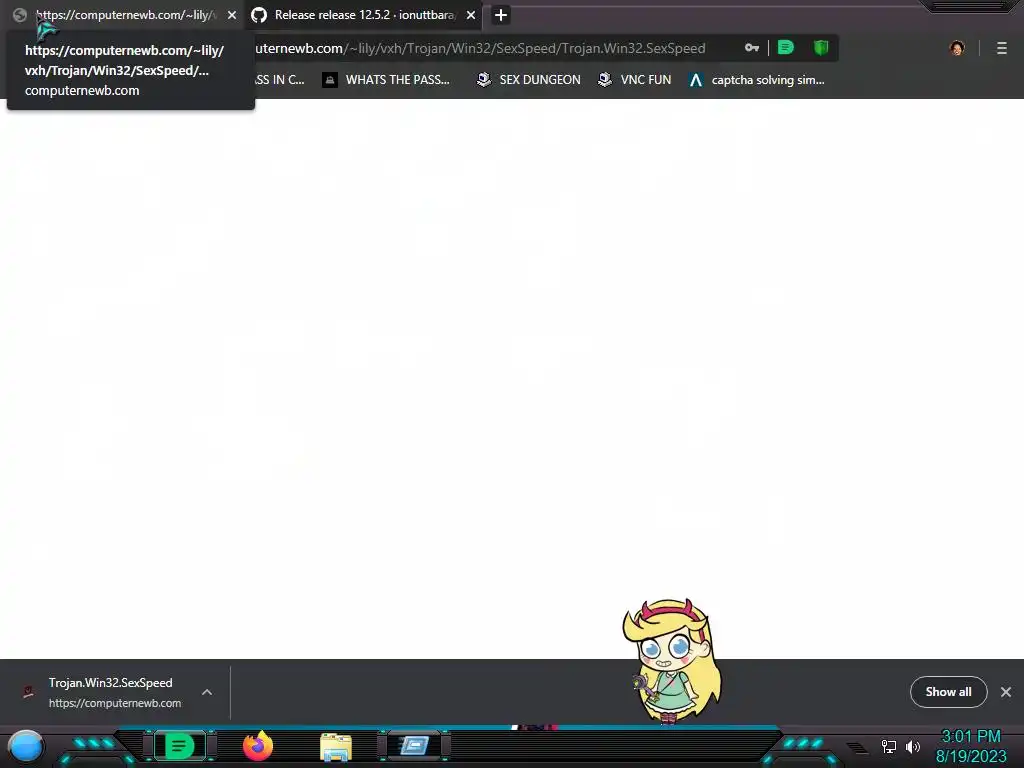Open the blue window app on taskbar

tap(414, 746)
